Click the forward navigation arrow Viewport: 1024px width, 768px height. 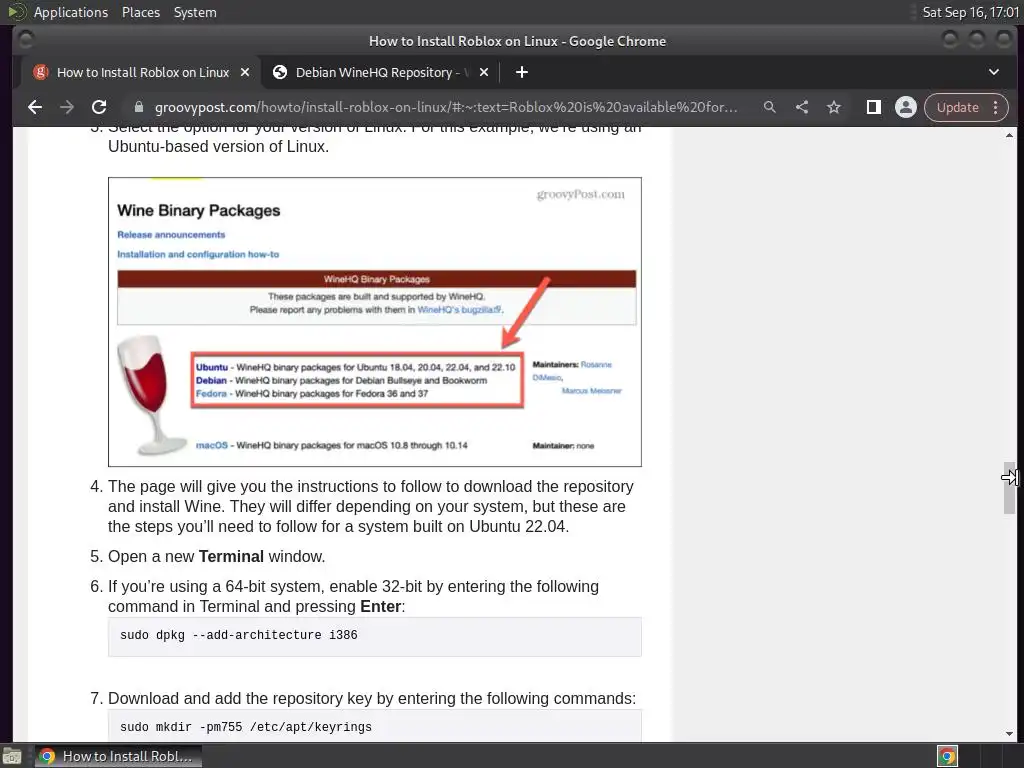[x=67, y=107]
